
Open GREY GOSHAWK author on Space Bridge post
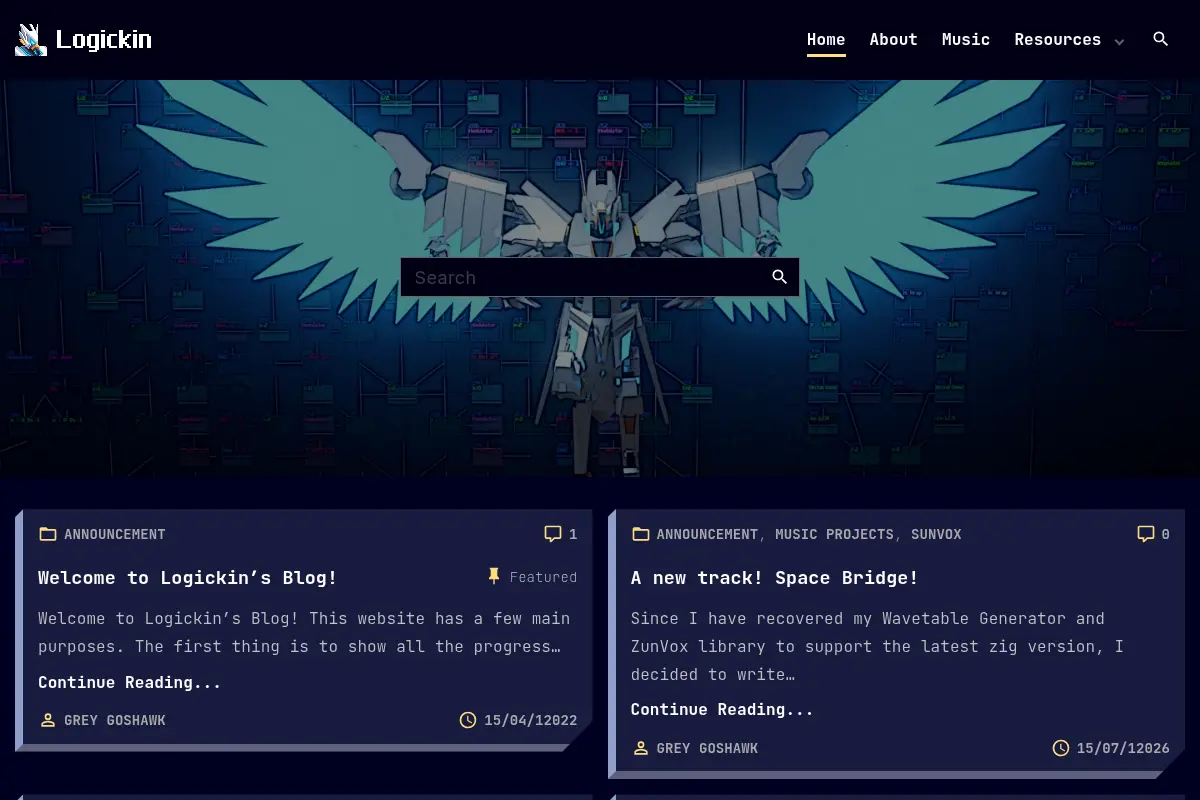coord(707,748)
